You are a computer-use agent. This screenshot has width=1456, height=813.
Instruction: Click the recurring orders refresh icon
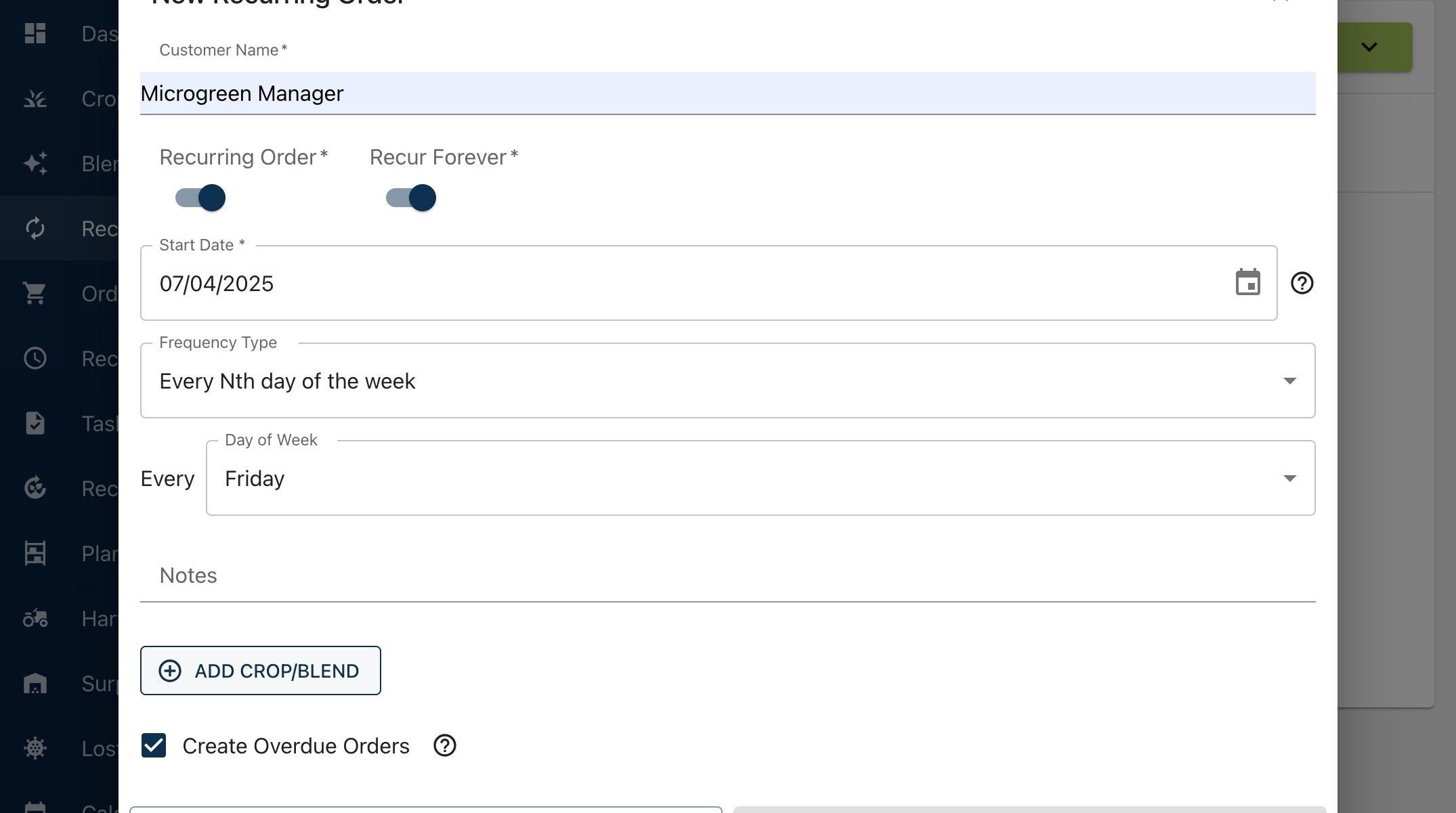35,228
